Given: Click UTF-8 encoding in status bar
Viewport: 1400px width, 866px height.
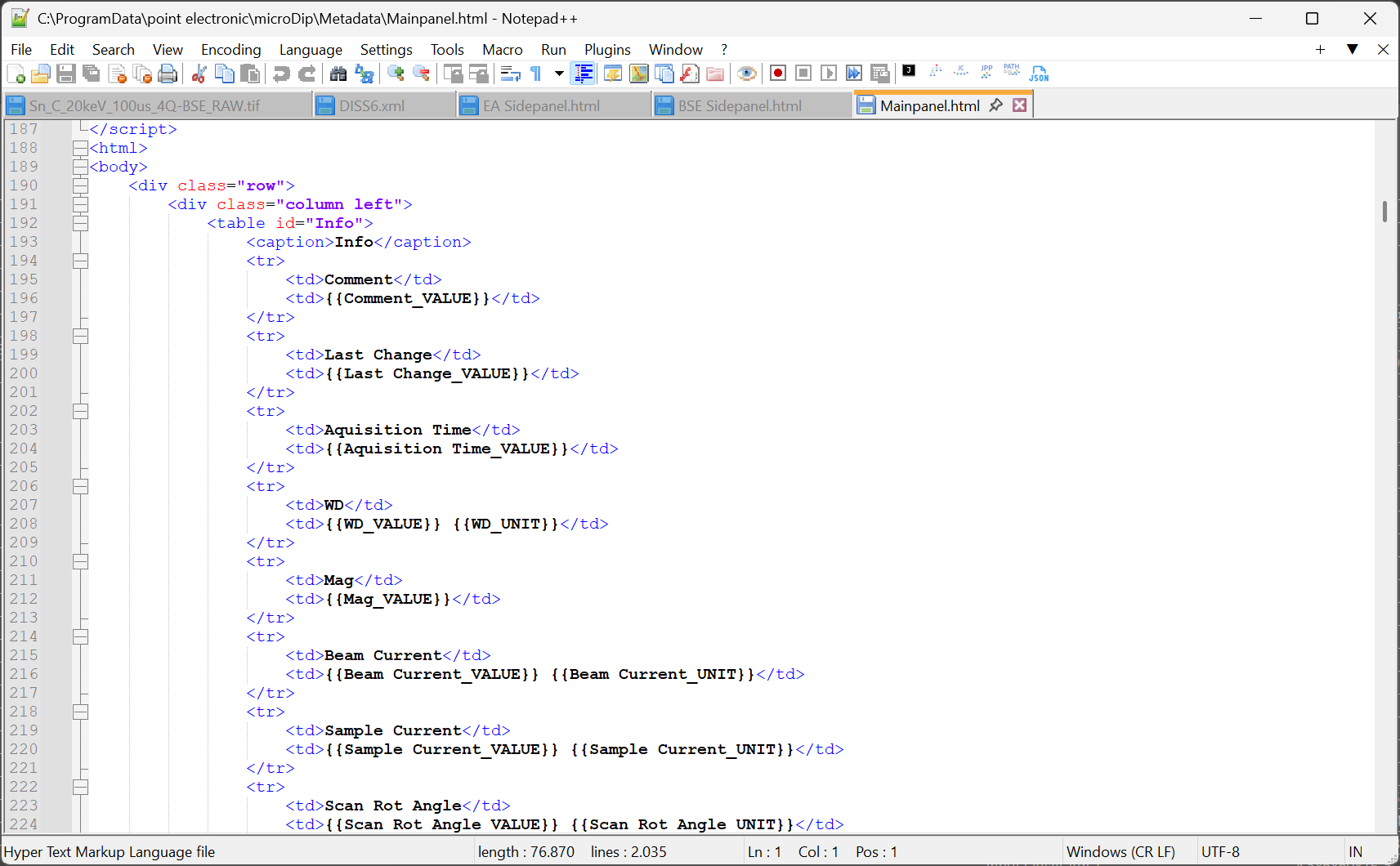Looking at the screenshot, I should click(x=1220, y=852).
